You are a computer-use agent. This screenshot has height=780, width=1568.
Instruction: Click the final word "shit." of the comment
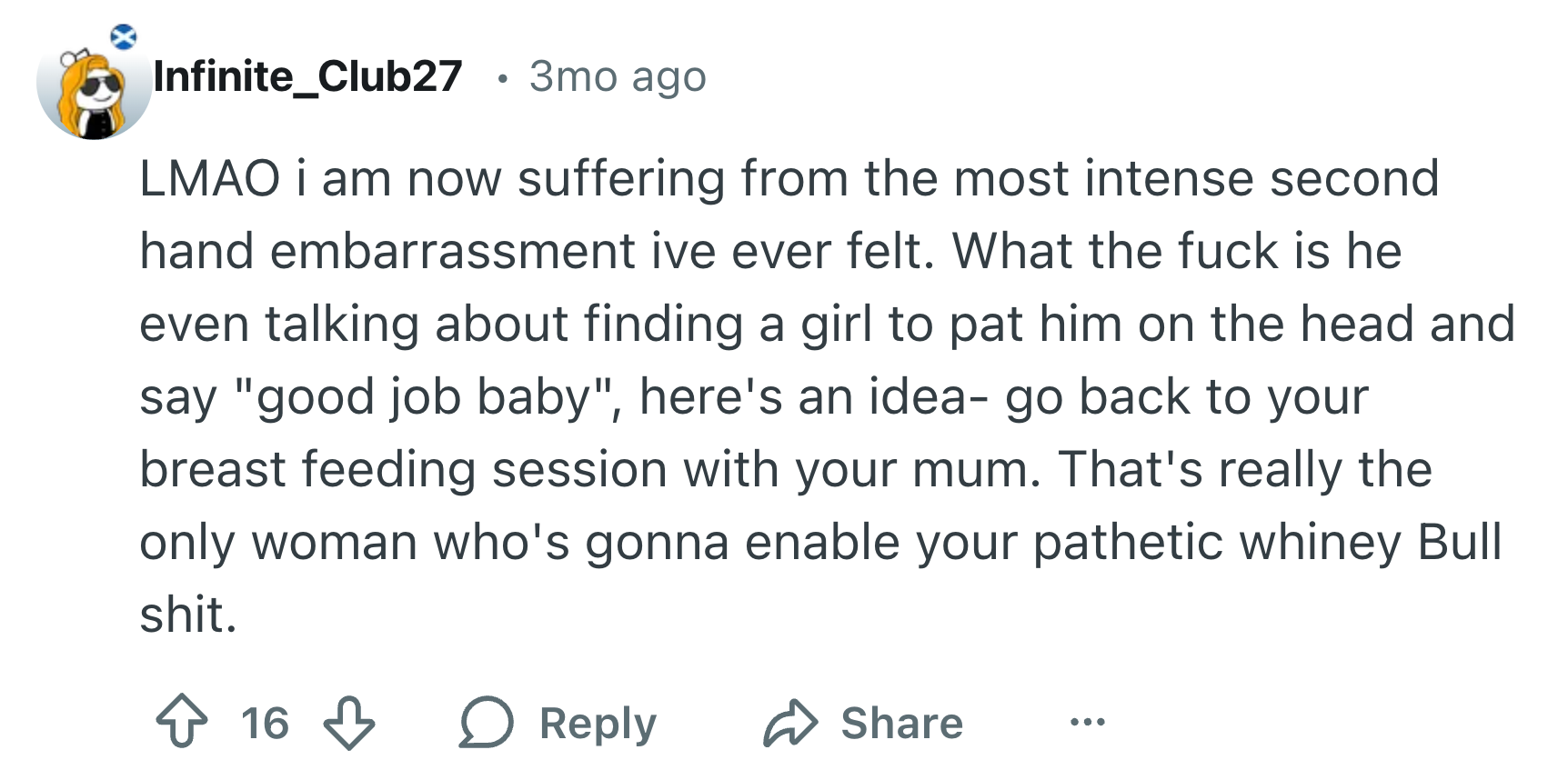pyautogui.click(x=188, y=615)
